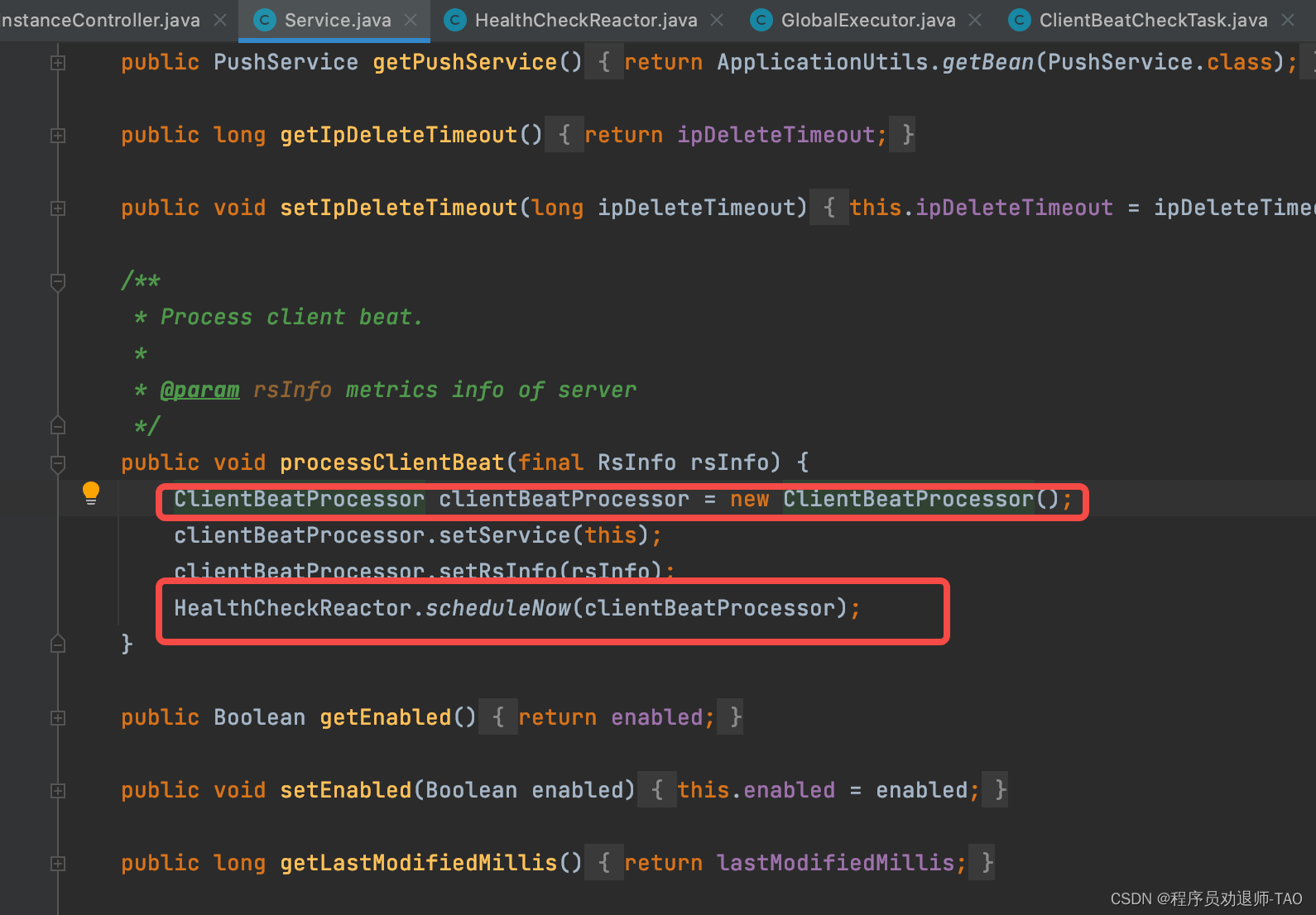Click the @param Javadoc tag
Screen dimensions: 1316x915
point(199,390)
